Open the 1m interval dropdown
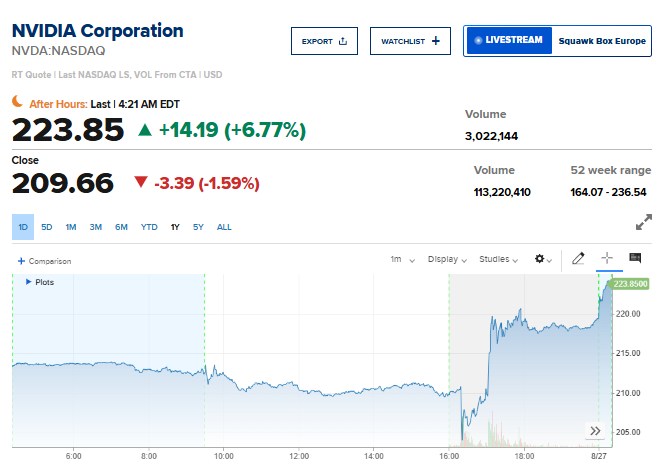This screenshot has width=662, height=467. click(x=402, y=259)
